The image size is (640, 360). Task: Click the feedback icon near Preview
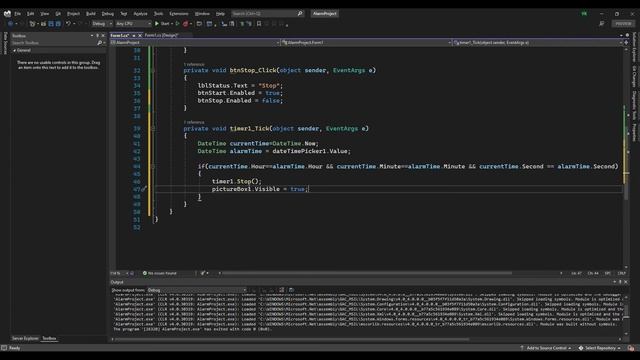pos(602,24)
